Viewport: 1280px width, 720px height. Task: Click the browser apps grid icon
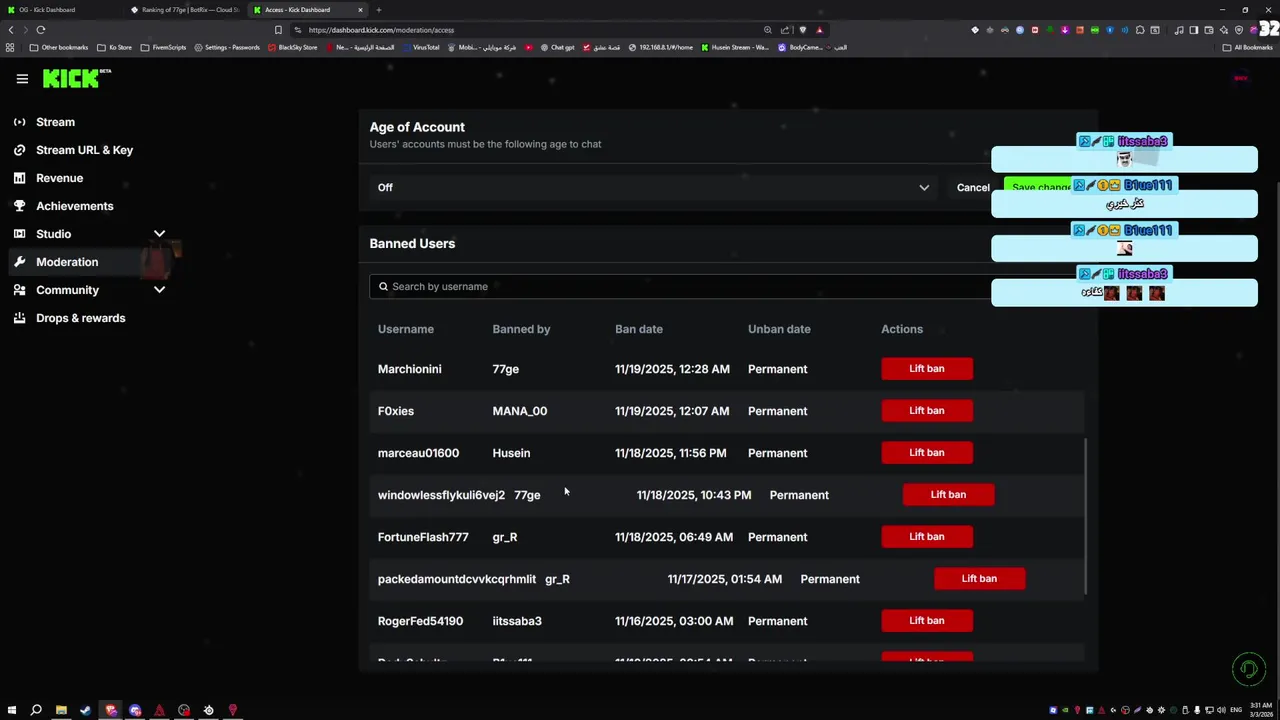(10, 47)
